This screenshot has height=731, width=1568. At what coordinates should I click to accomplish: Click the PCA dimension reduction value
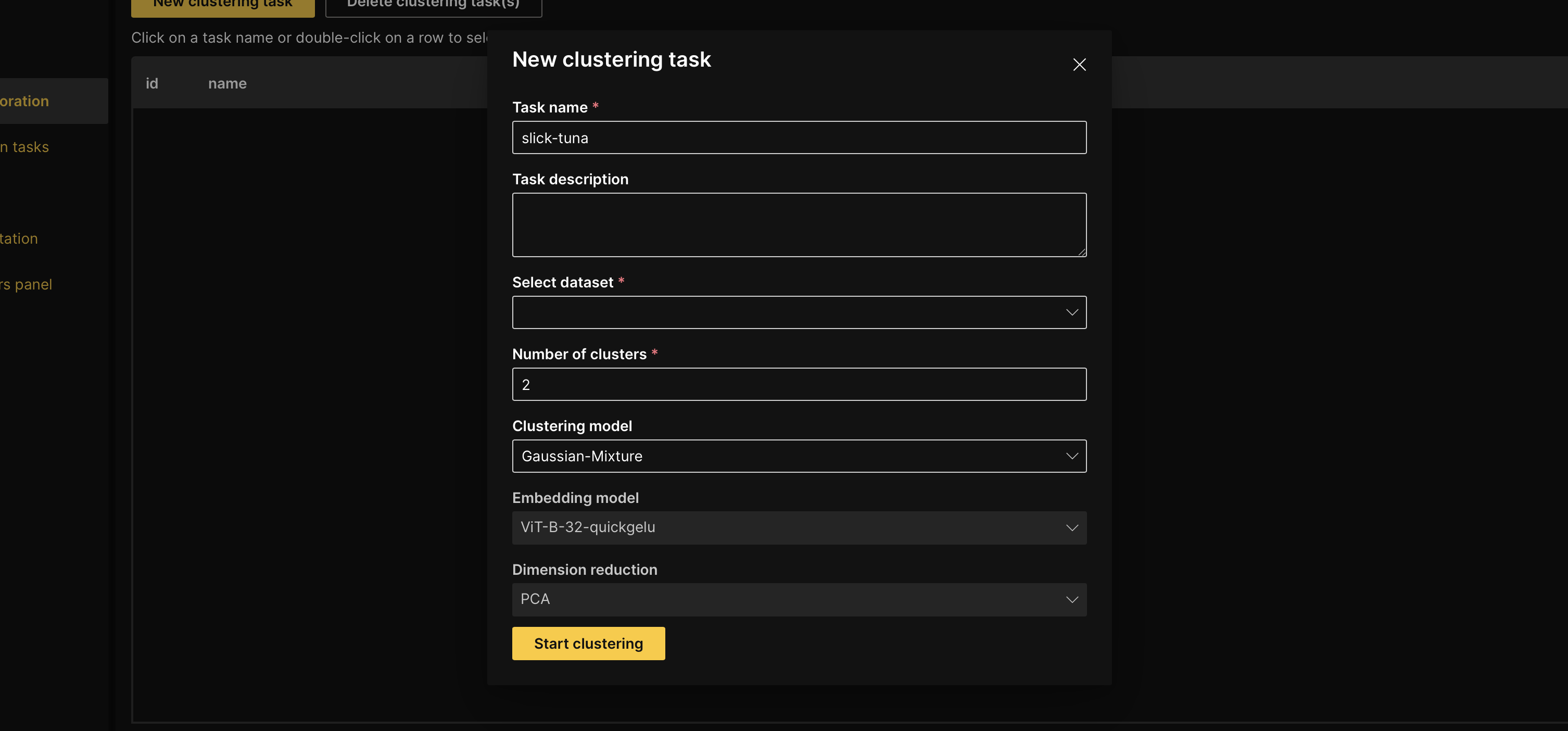(x=535, y=599)
